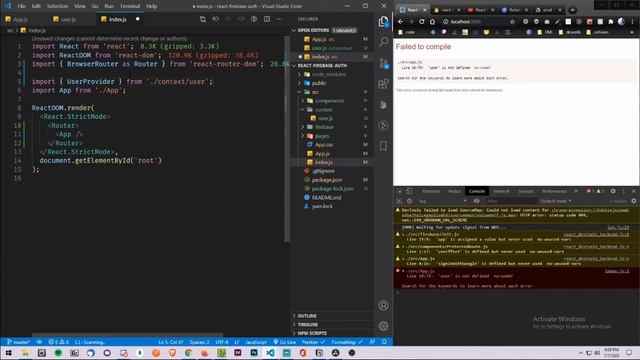Screen dimensions: 640x360
Task: Click the browser back arrow
Action: click(400, 22)
